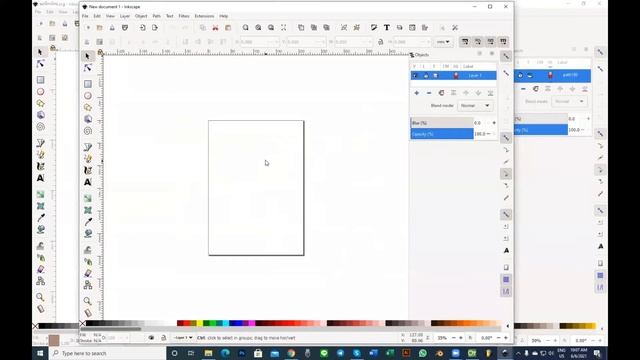Select the Ellipse tool in front window
This screenshot has height=360, width=640.
[x=88, y=96]
